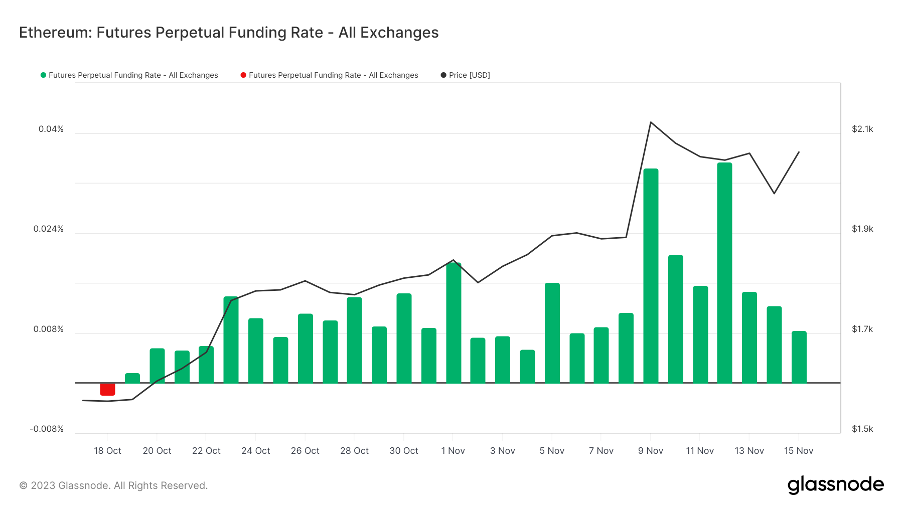Click the -0.008% label on left axis
This screenshot has height=508, width=904.
[x=49, y=430]
